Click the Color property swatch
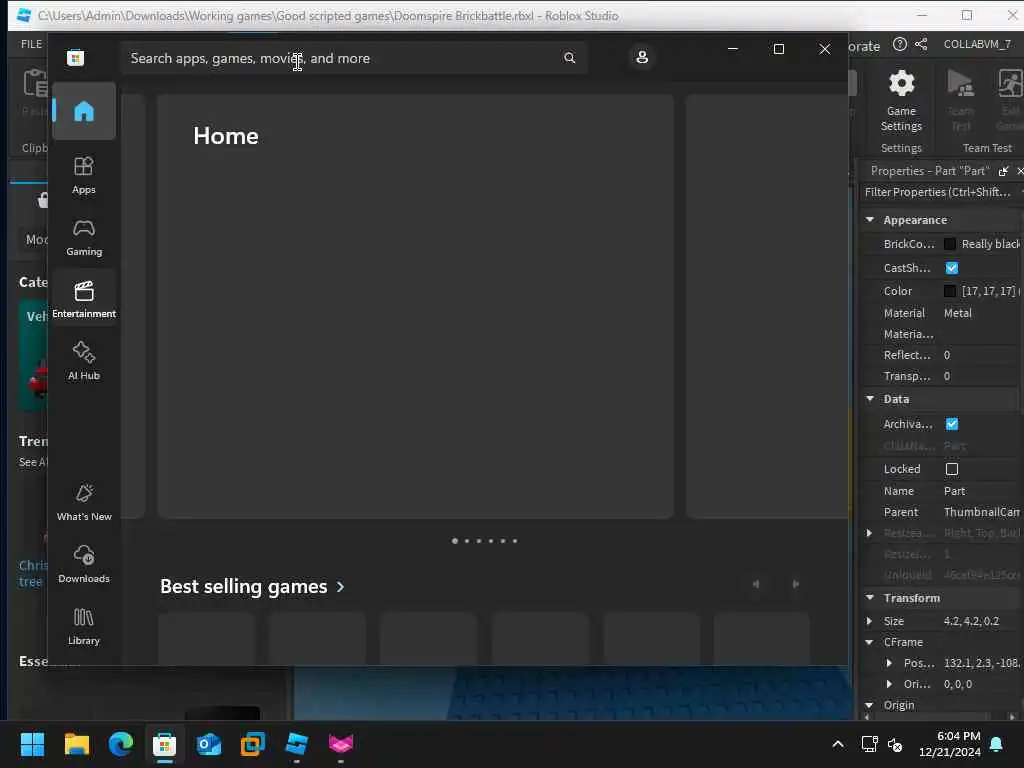Image resolution: width=1024 pixels, height=768 pixels. click(x=950, y=291)
